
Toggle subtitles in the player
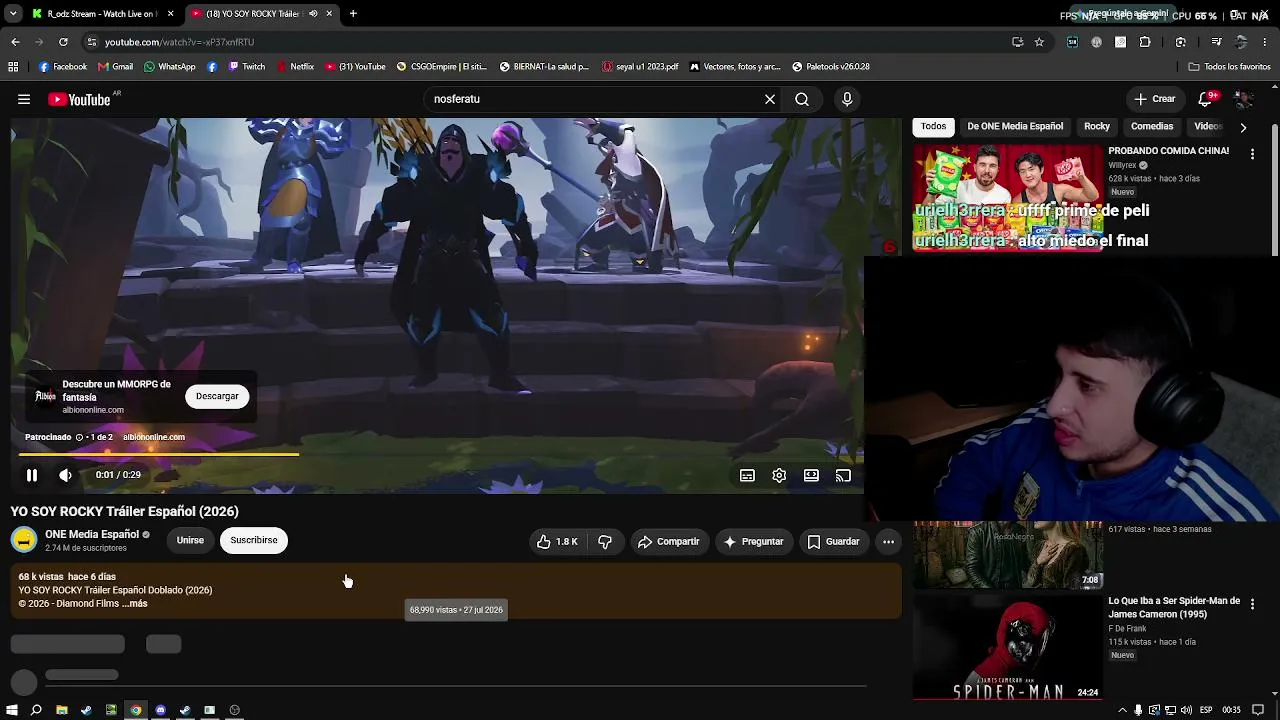point(747,476)
